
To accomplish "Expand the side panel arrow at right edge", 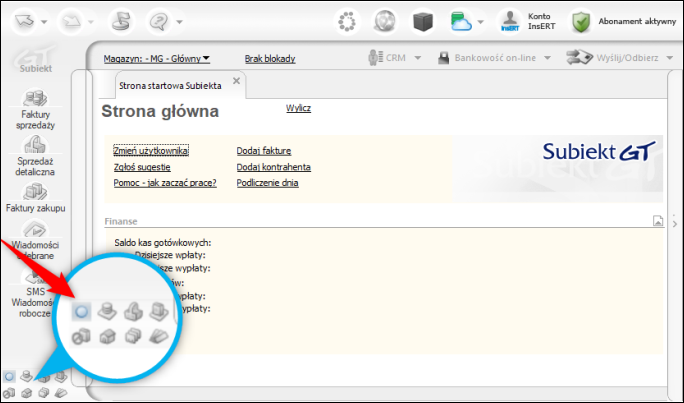I will [x=675, y=224].
